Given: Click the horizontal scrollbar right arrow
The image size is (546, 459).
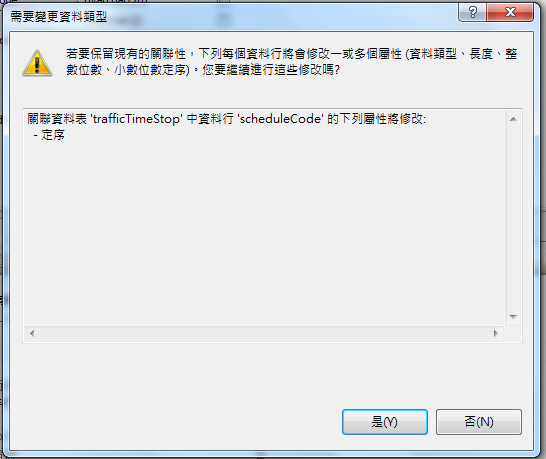Looking at the screenshot, I should click(x=496, y=334).
